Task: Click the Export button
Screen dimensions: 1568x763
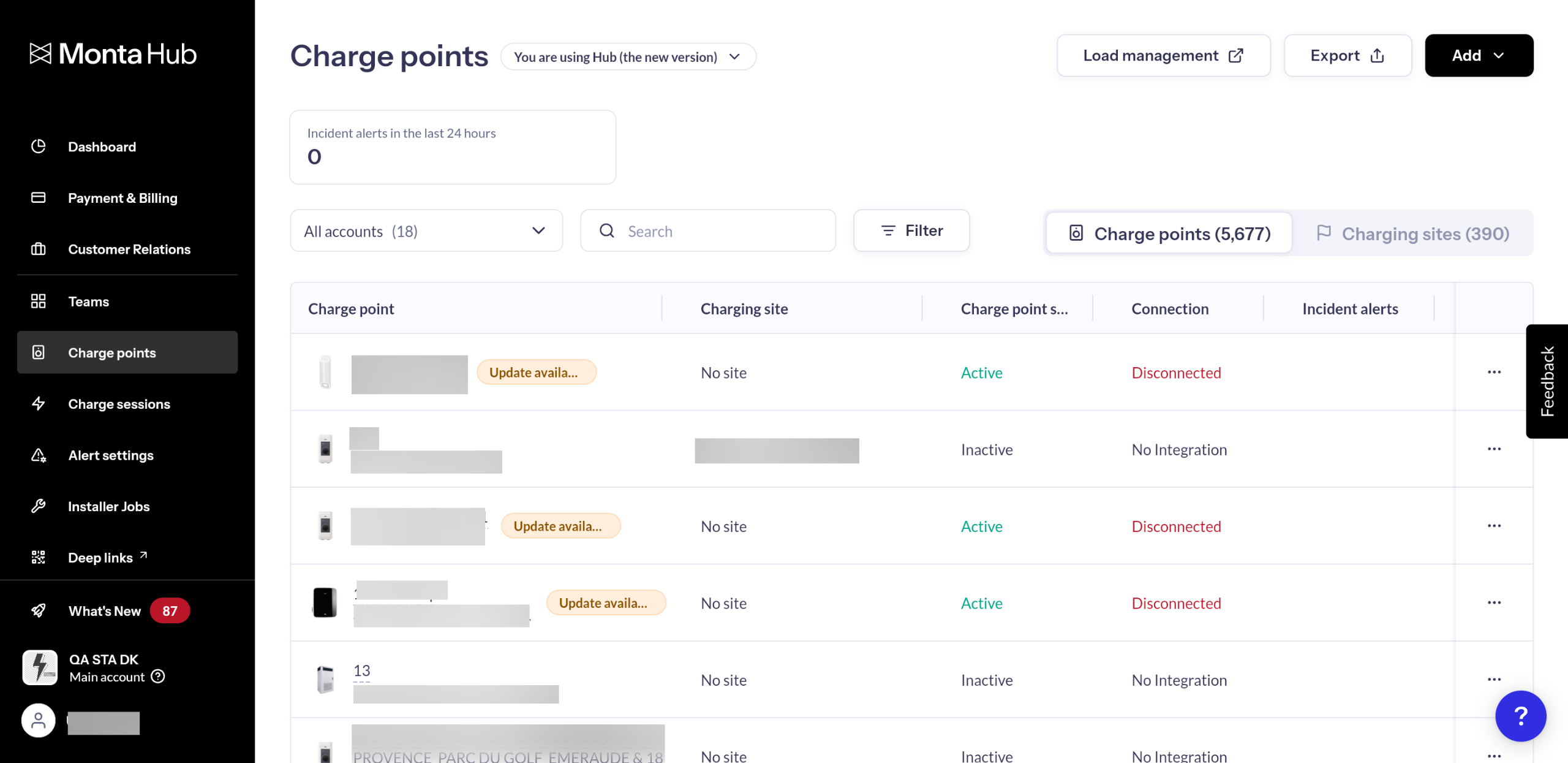Action: click(x=1347, y=56)
